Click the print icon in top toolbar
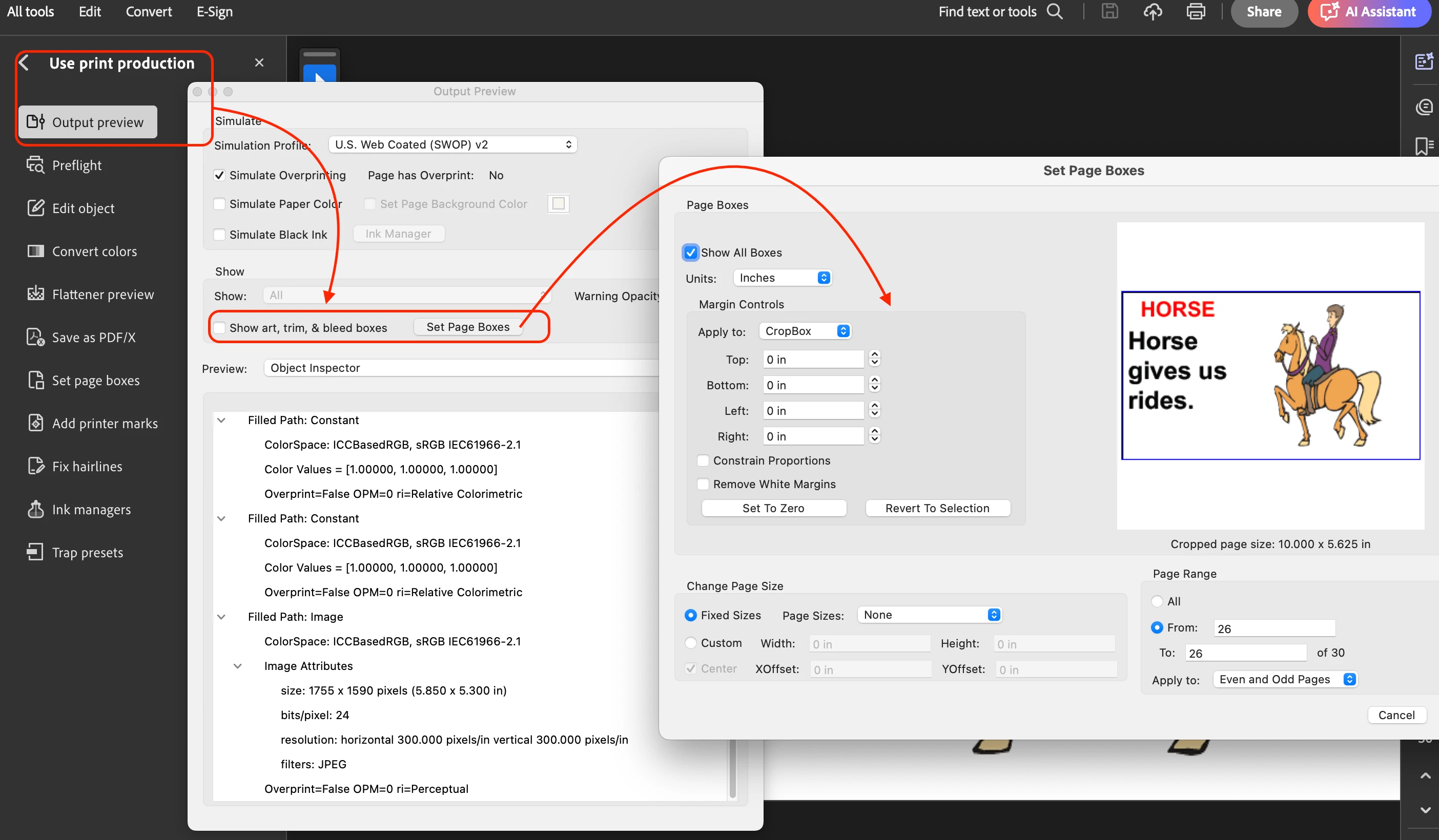 click(x=1195, y=11)
